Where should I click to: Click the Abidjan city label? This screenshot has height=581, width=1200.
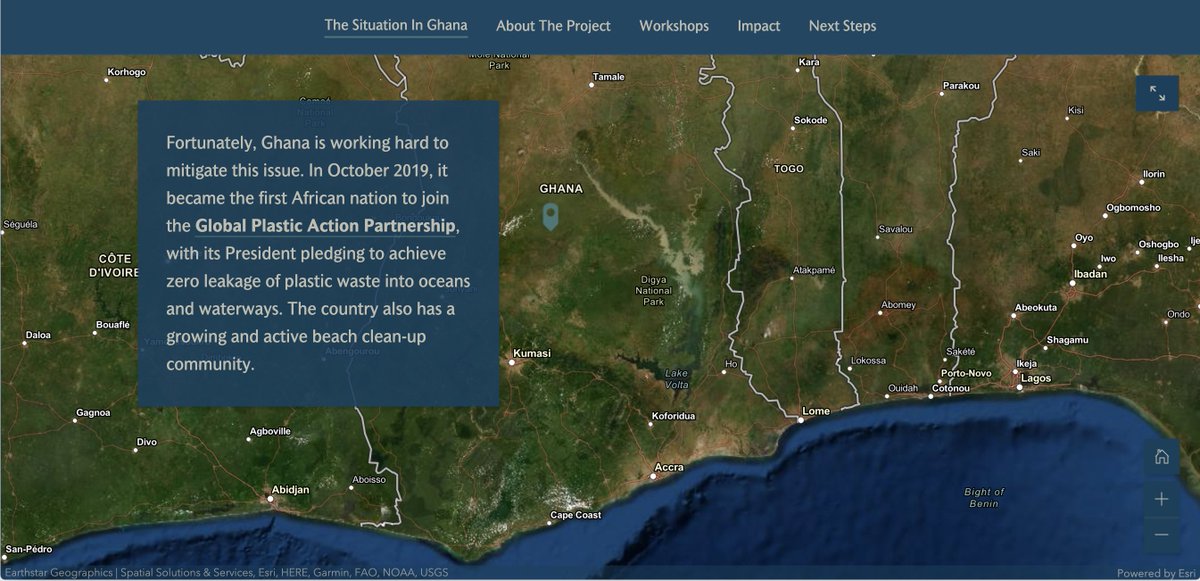click(x=289, y=490)
